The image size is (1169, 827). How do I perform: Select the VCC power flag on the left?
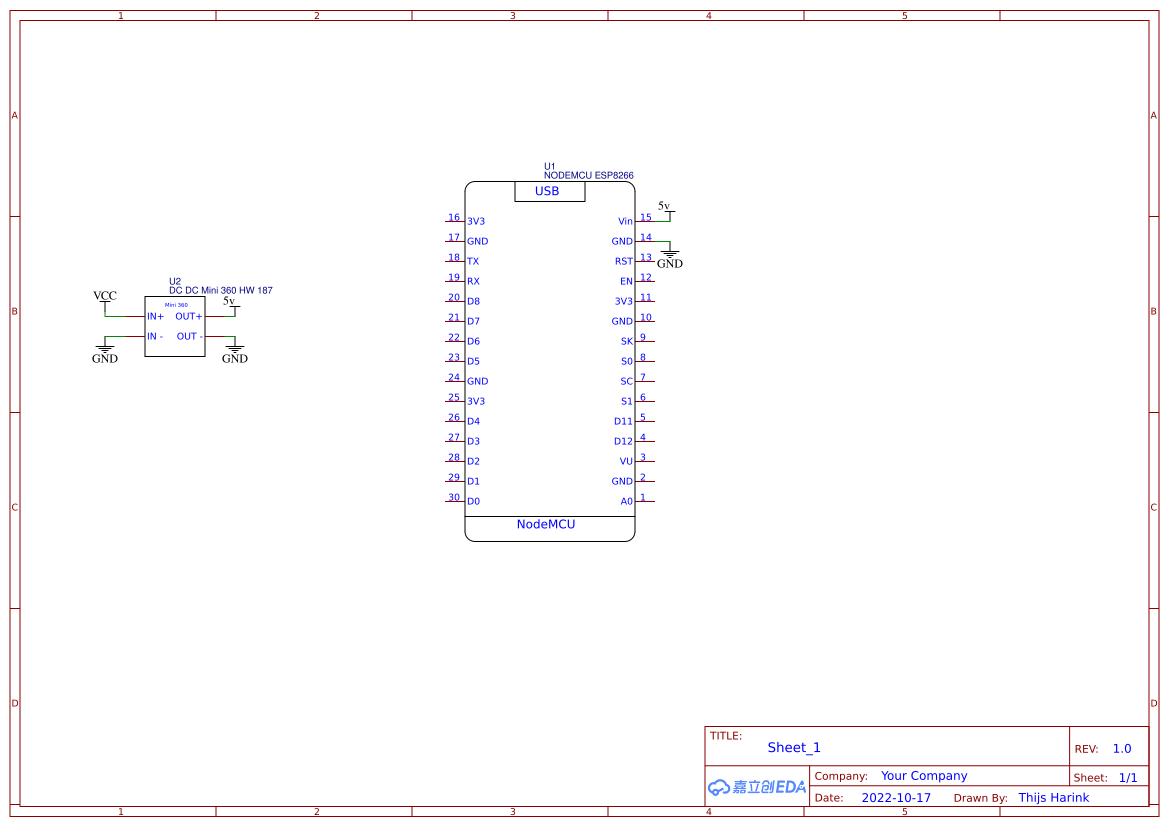(103, 296)
